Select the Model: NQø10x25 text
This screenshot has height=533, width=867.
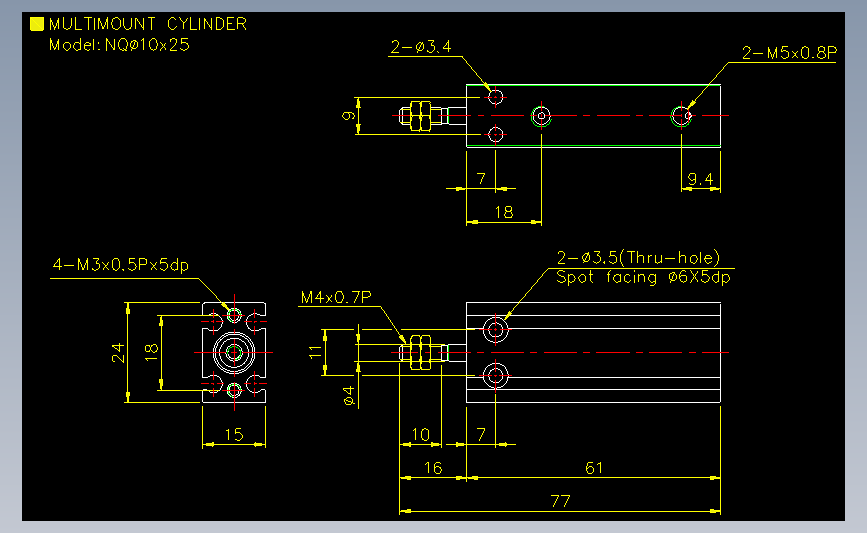click(119, 45)
